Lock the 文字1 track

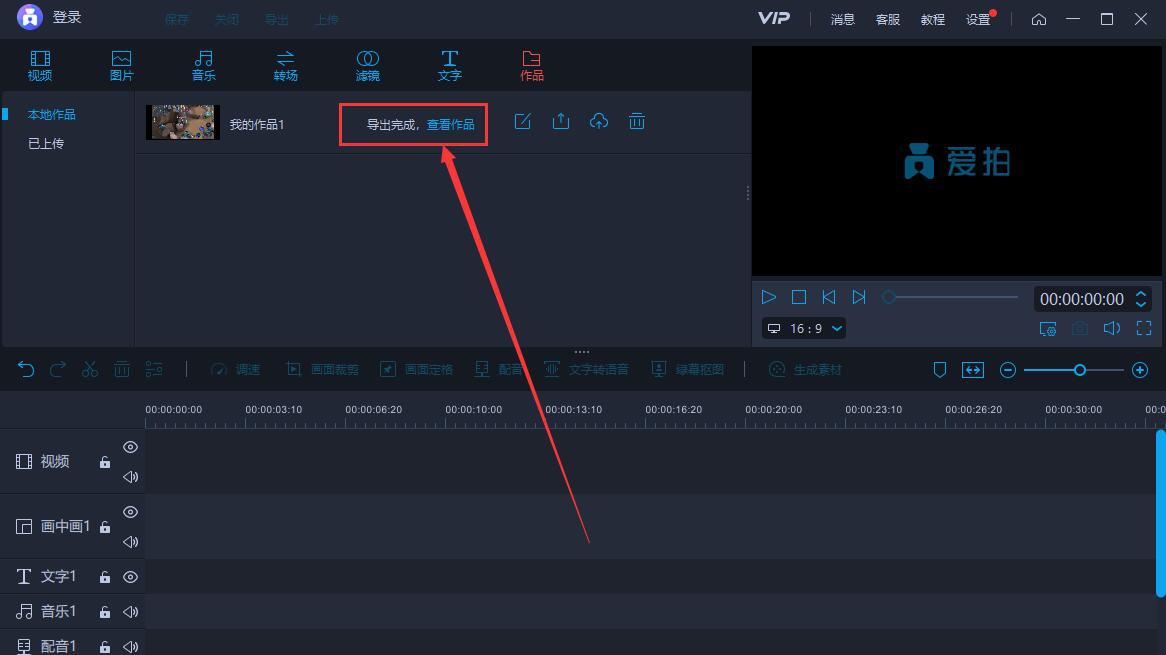105,577
